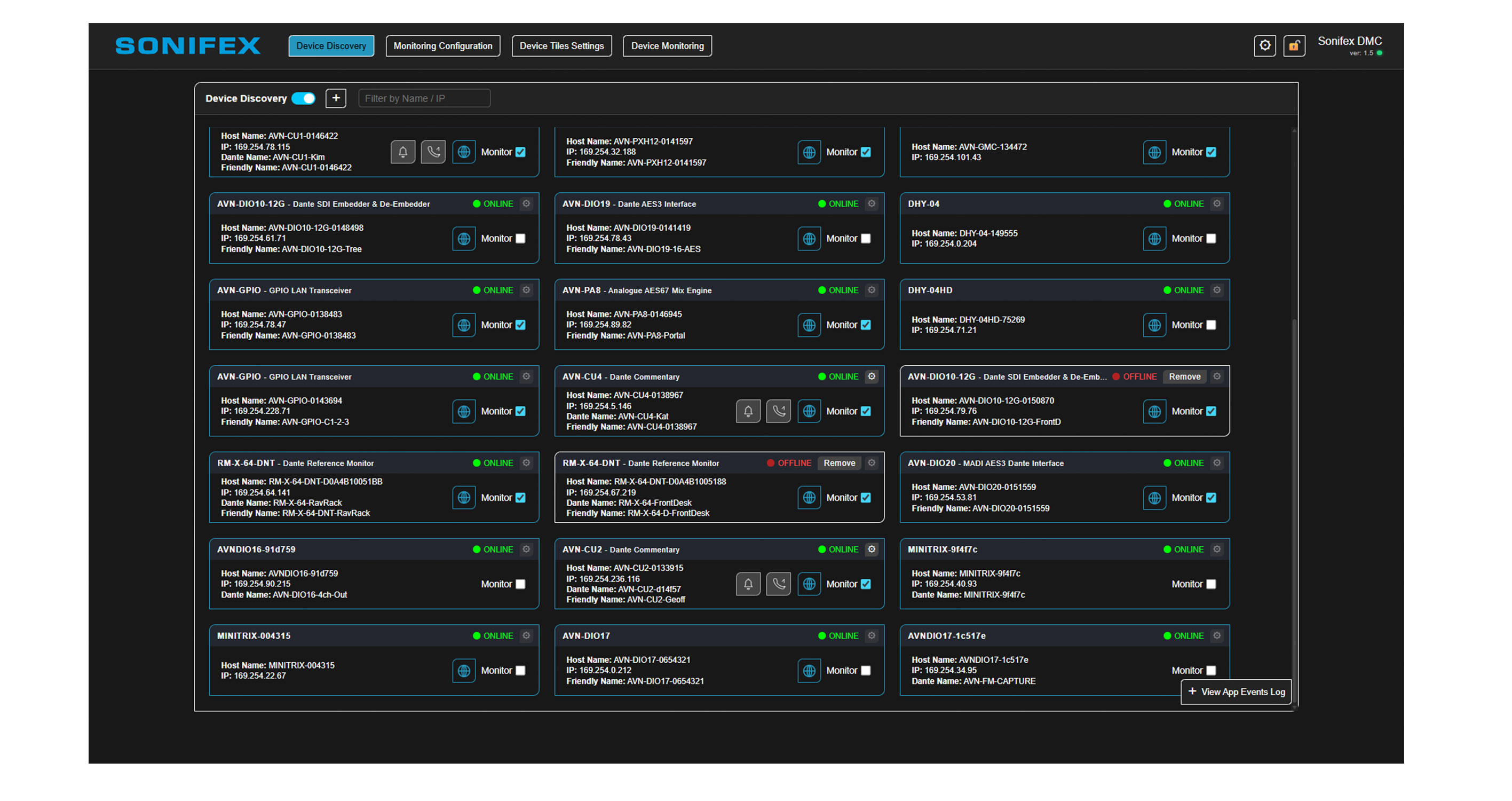Click phone icon on AVN-CU2 tile
The image size is (1512, 801).
(778, 584)
